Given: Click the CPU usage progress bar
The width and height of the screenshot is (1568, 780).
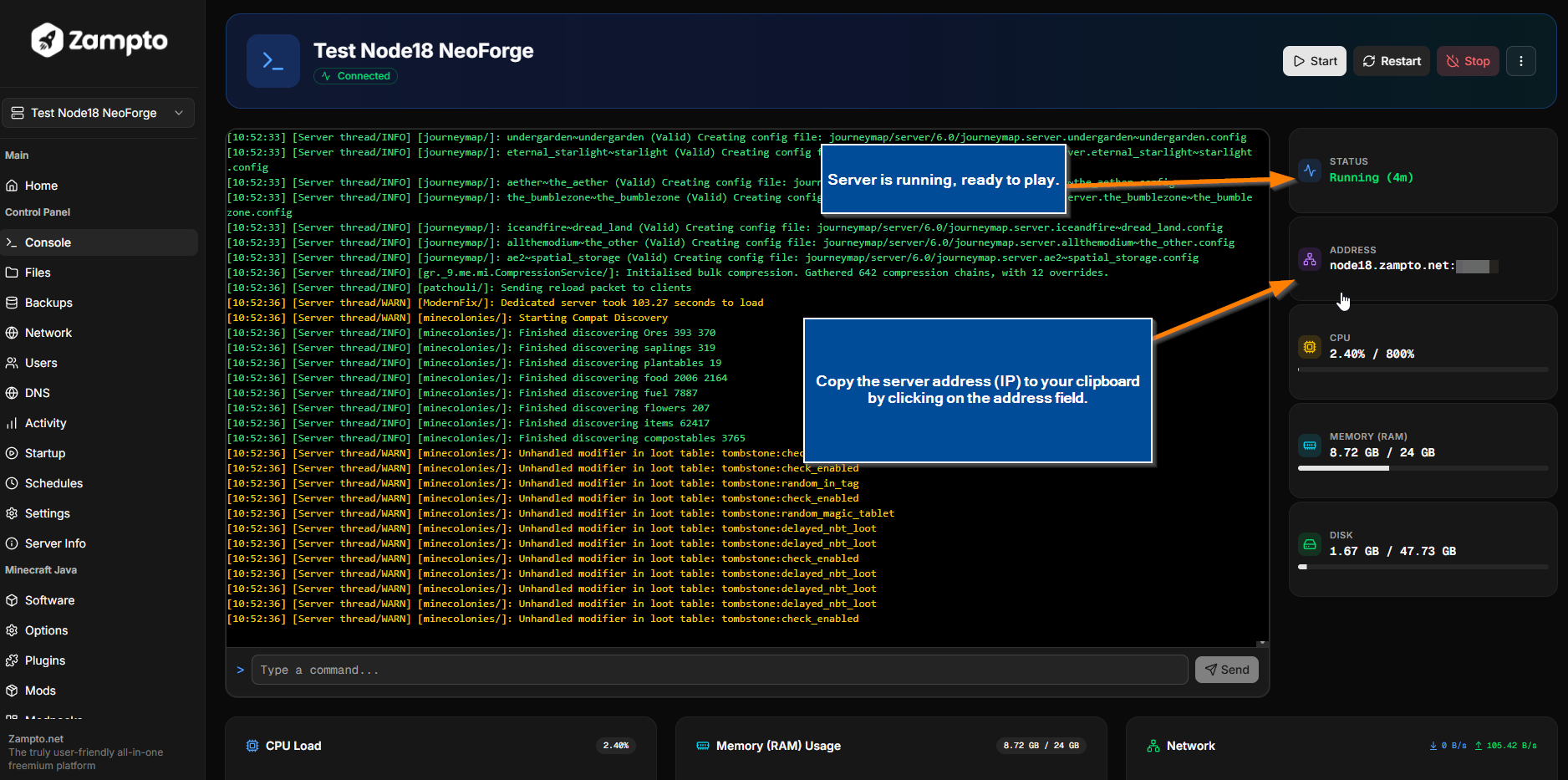Looking at the screenshot, I should tap(1423, 370).
